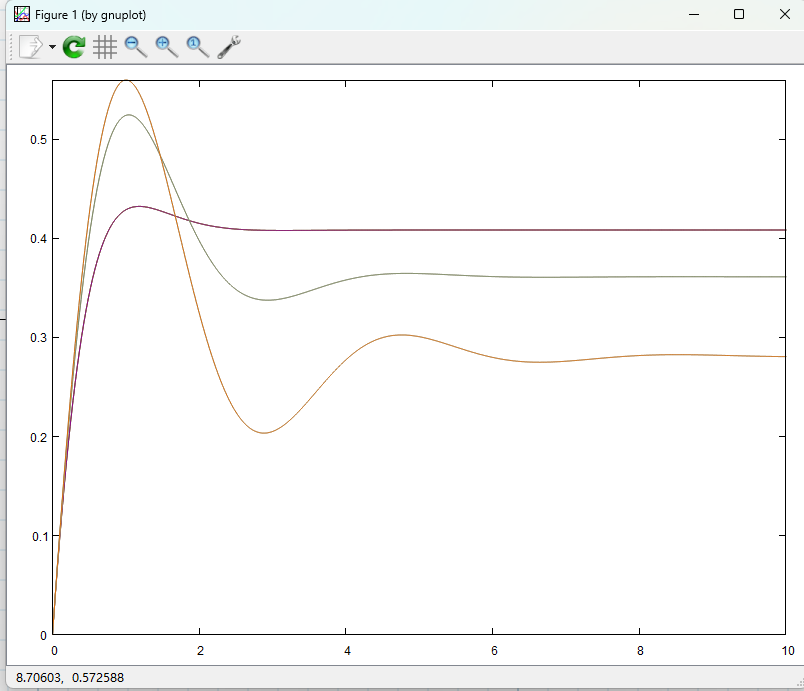The height and width of the screenshot is (691, 804).
Task: Click the "Figure 1 (by gnuplot)" title text
Action: coord(91,15)
